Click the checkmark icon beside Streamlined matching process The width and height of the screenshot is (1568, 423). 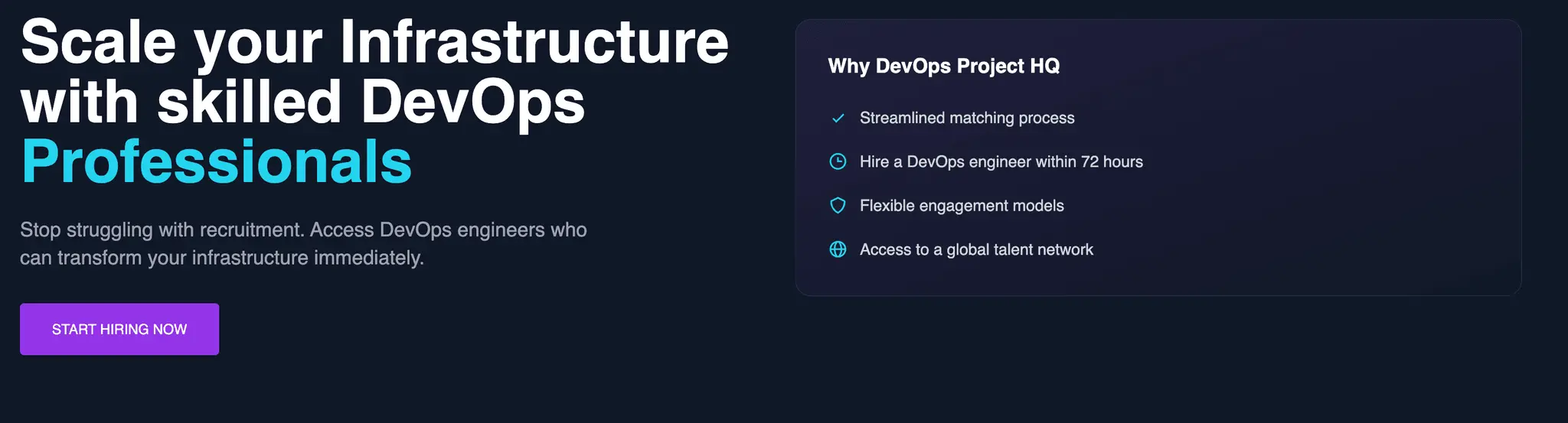[x=838, y=118]
